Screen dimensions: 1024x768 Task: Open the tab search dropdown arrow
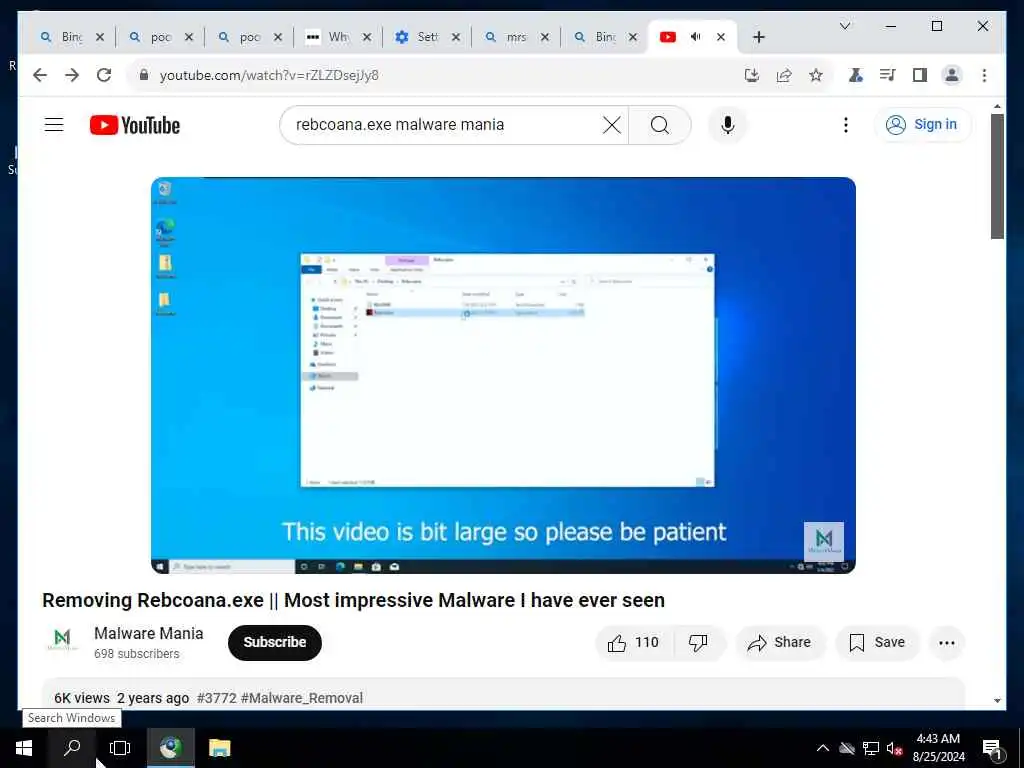(x=845, y=26)
